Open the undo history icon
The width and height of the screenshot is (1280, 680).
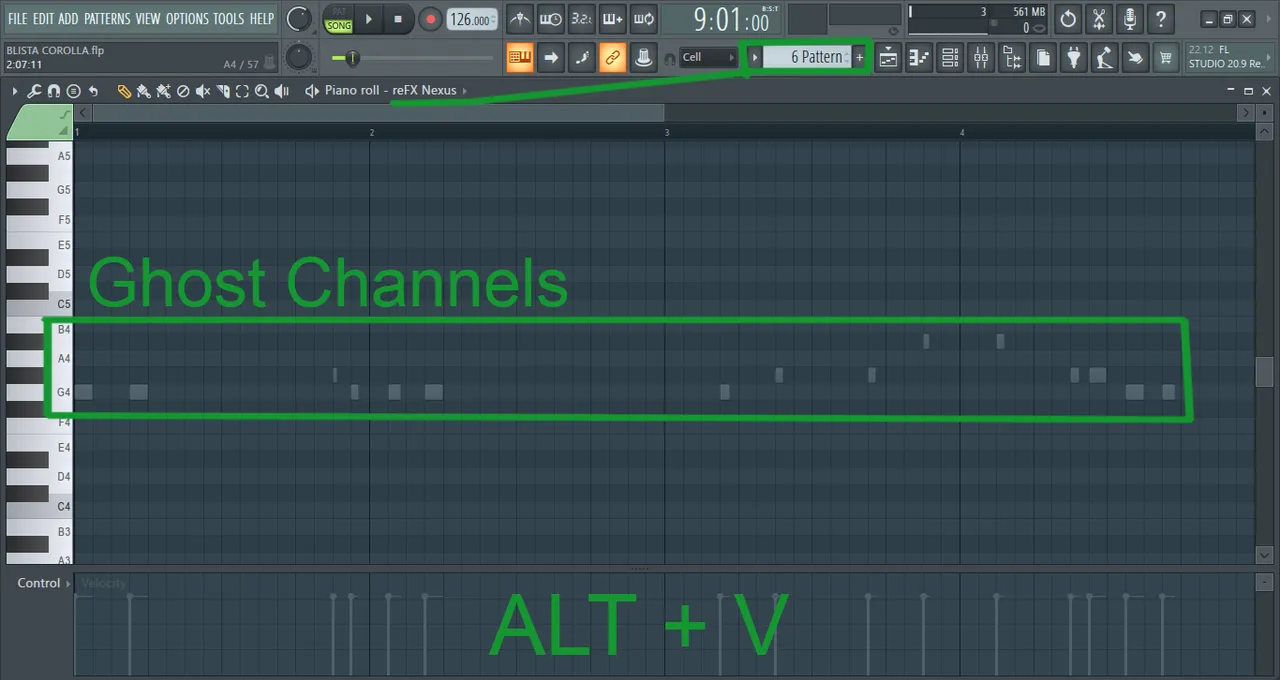point(1068,19)
